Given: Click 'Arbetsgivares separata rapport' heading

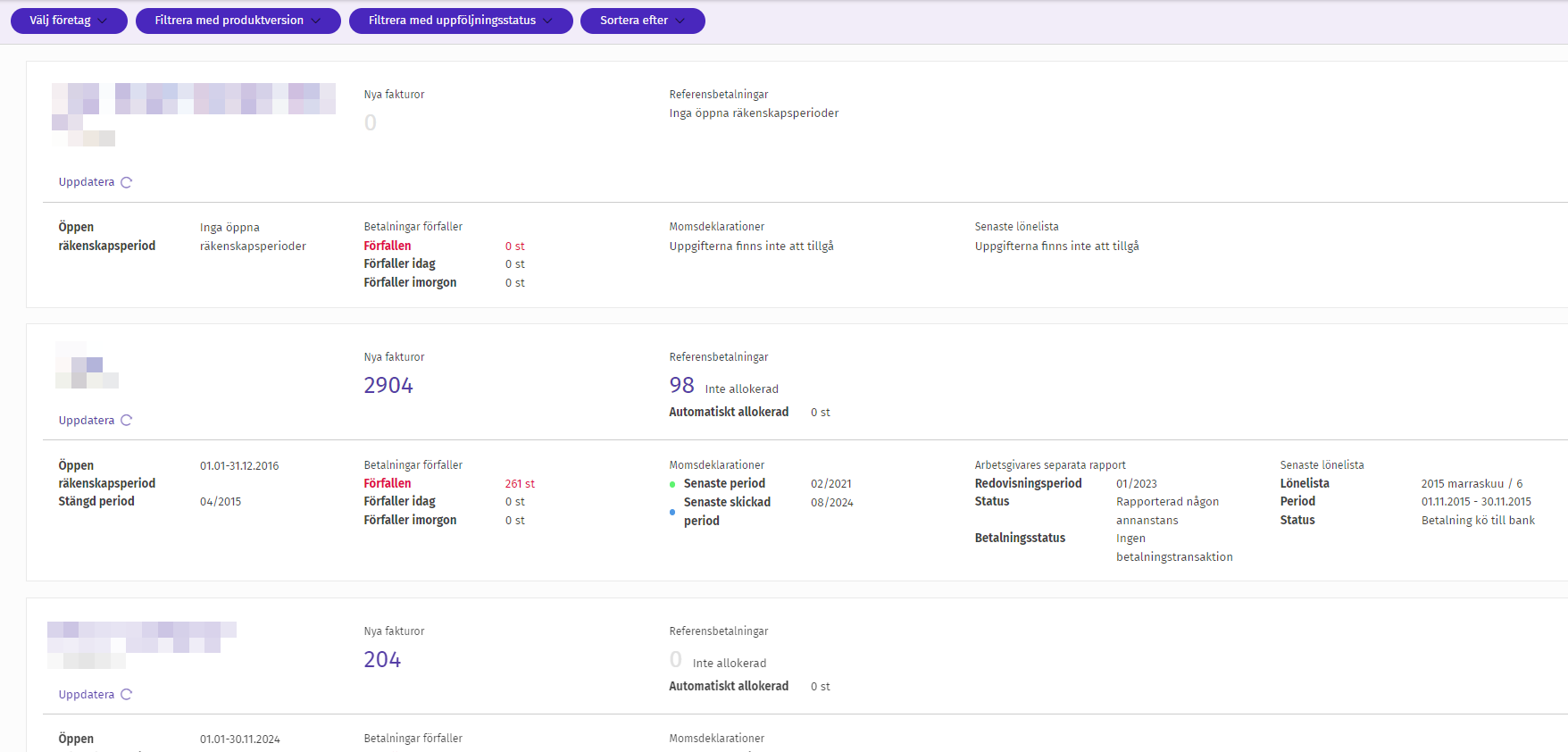Looking at the screenshot, I should [1050, 465].
